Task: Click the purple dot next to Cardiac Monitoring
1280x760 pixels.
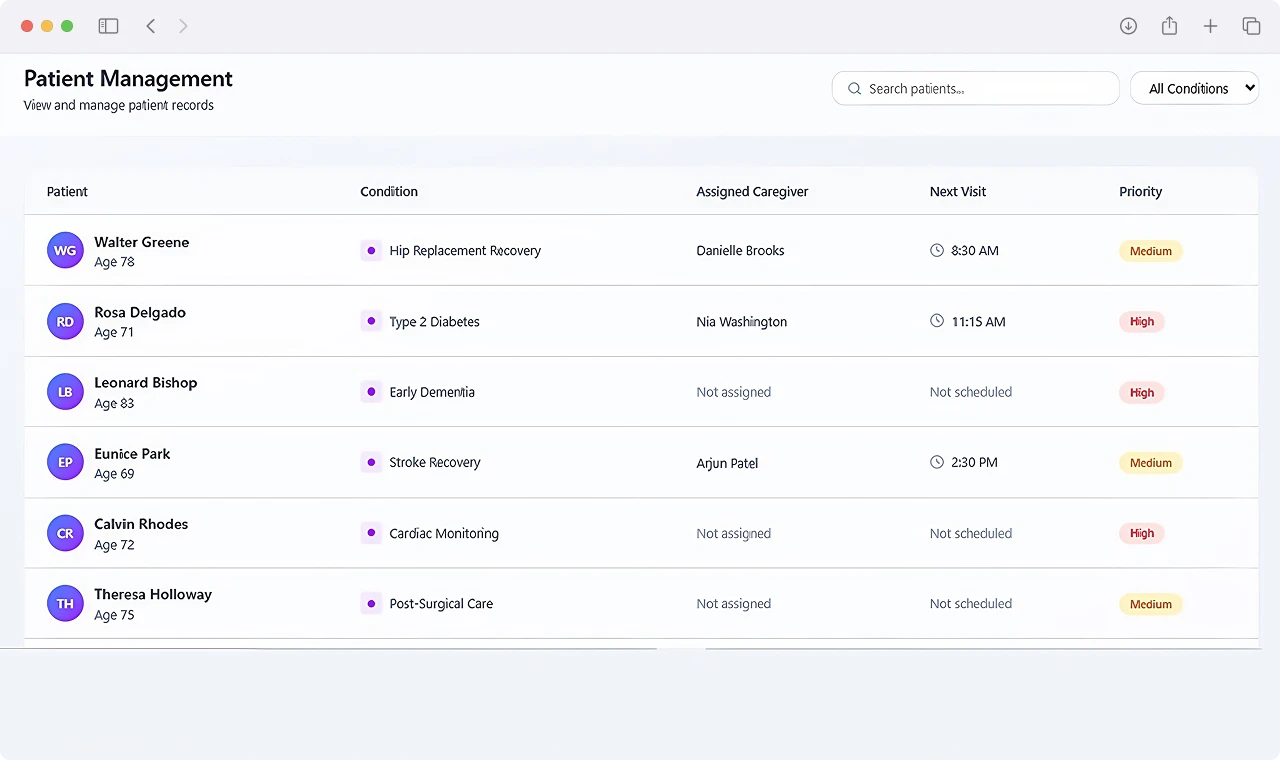Action: click(371, 533)
